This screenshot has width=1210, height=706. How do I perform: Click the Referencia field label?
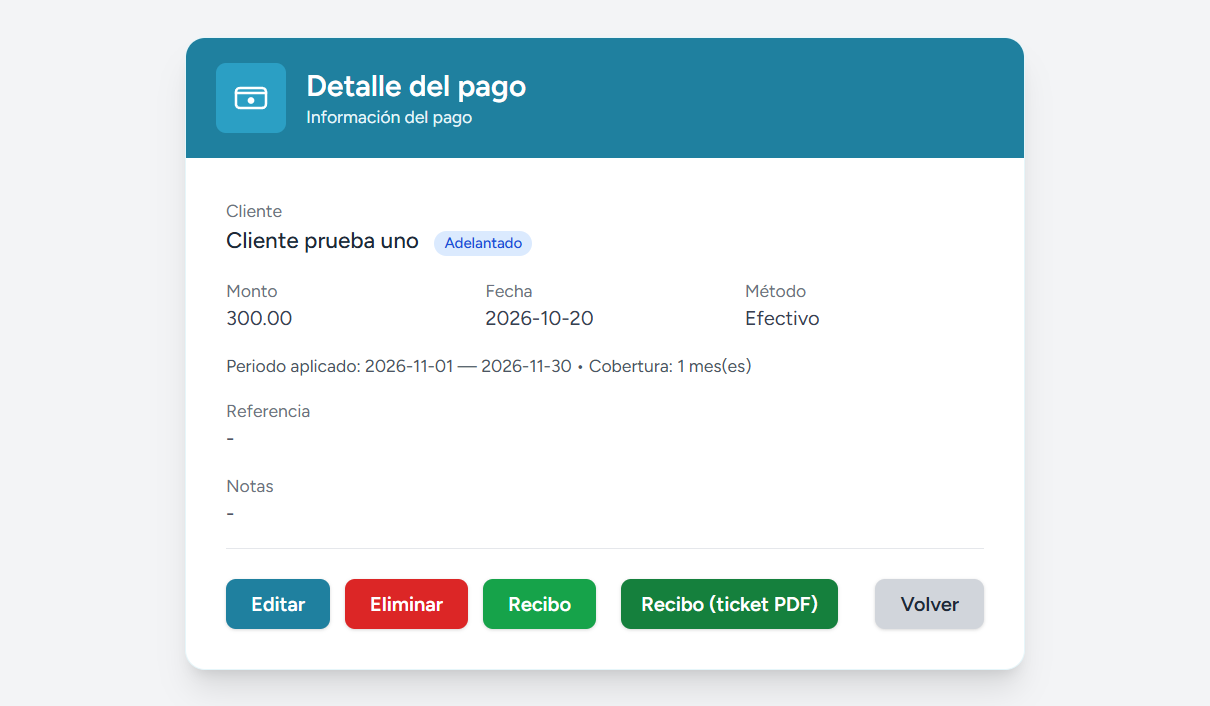click(x=268, y=411)
